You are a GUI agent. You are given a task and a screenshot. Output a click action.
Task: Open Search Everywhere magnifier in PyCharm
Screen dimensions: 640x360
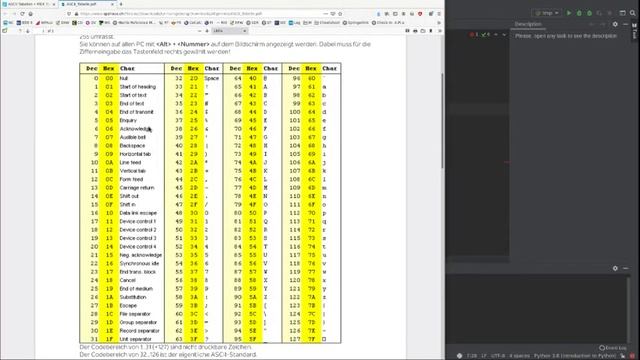tap(633, 13)
